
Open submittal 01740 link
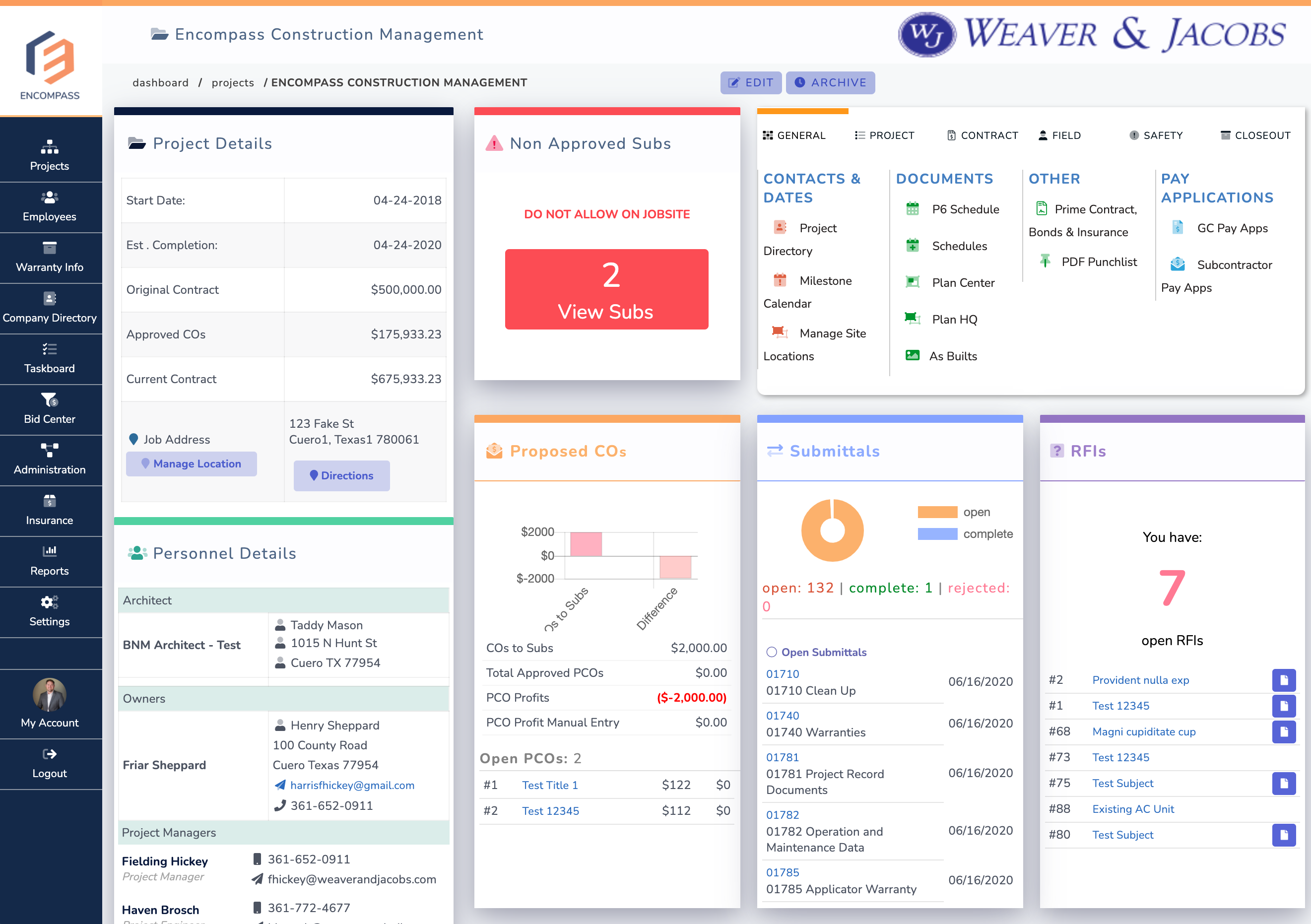(782, 716)
